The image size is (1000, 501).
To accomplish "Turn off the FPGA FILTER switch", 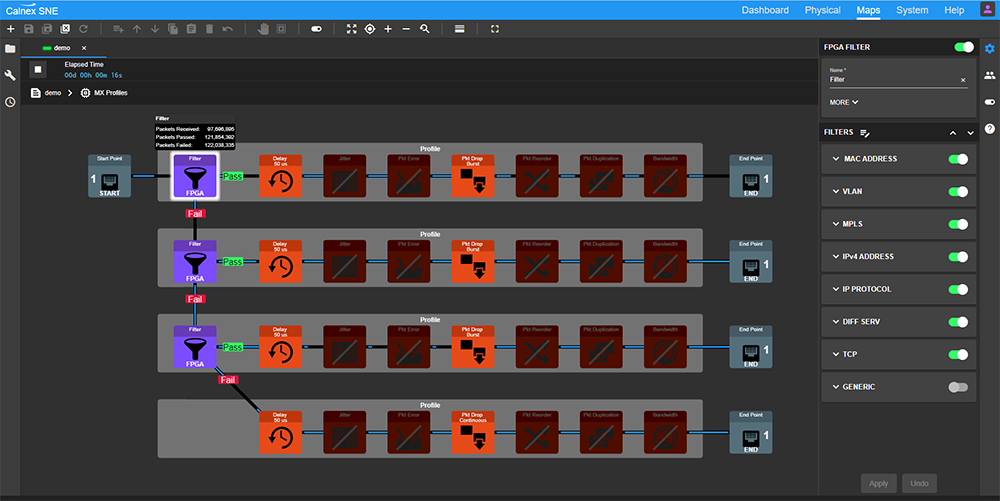I will click(x=964, y=47).
